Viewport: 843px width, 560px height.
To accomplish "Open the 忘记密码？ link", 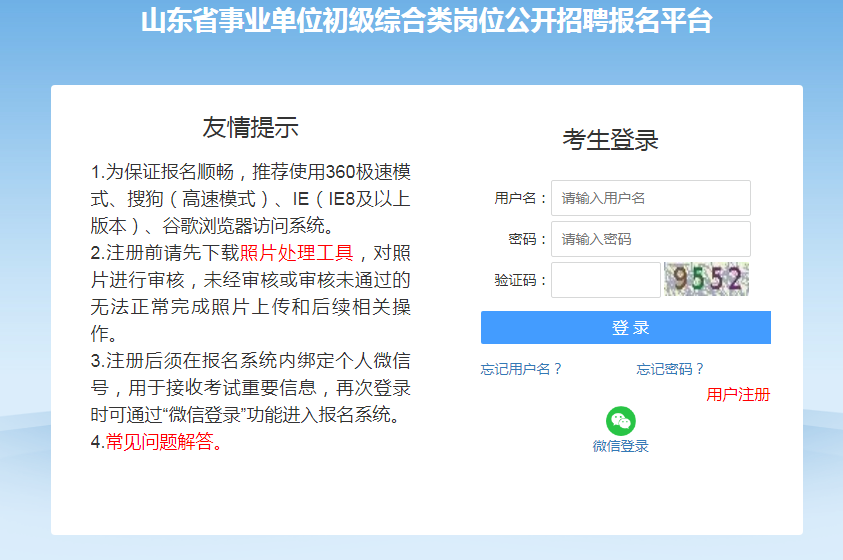I will pyautogui.click(x=670, y=369).
